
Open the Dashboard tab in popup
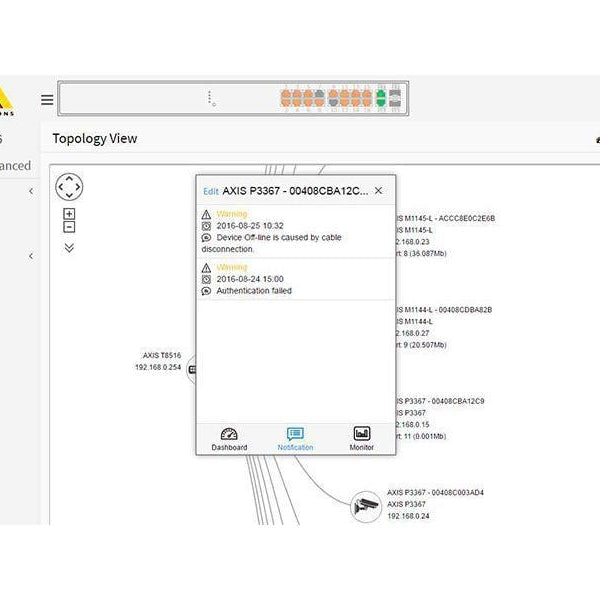pyautogui.click(x=229, y=438)
